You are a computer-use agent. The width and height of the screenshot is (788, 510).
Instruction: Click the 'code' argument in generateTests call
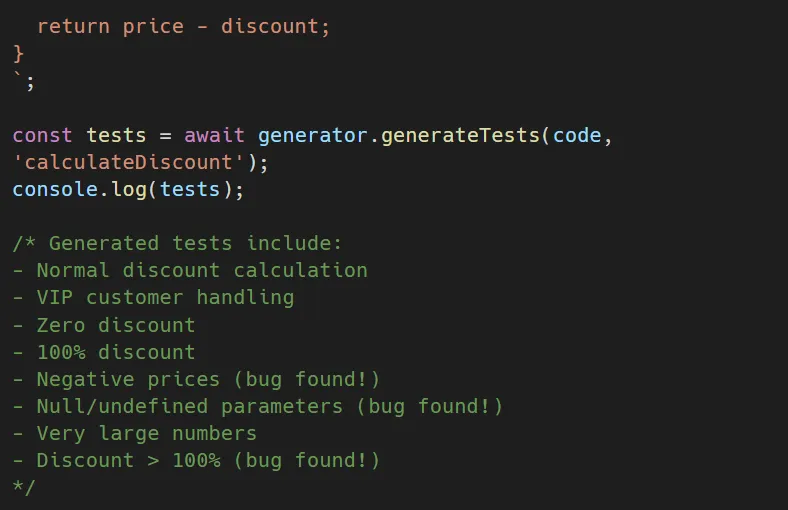[578, 135]
